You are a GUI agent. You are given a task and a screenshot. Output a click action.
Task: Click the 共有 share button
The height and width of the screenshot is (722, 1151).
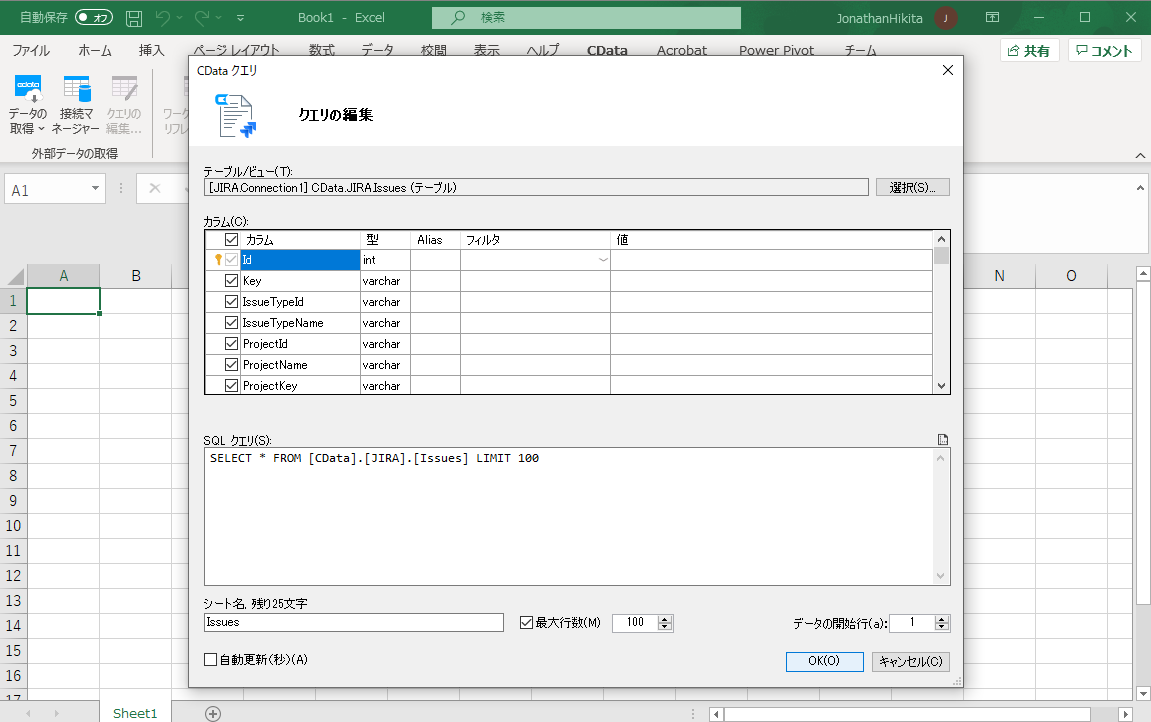1030,50
